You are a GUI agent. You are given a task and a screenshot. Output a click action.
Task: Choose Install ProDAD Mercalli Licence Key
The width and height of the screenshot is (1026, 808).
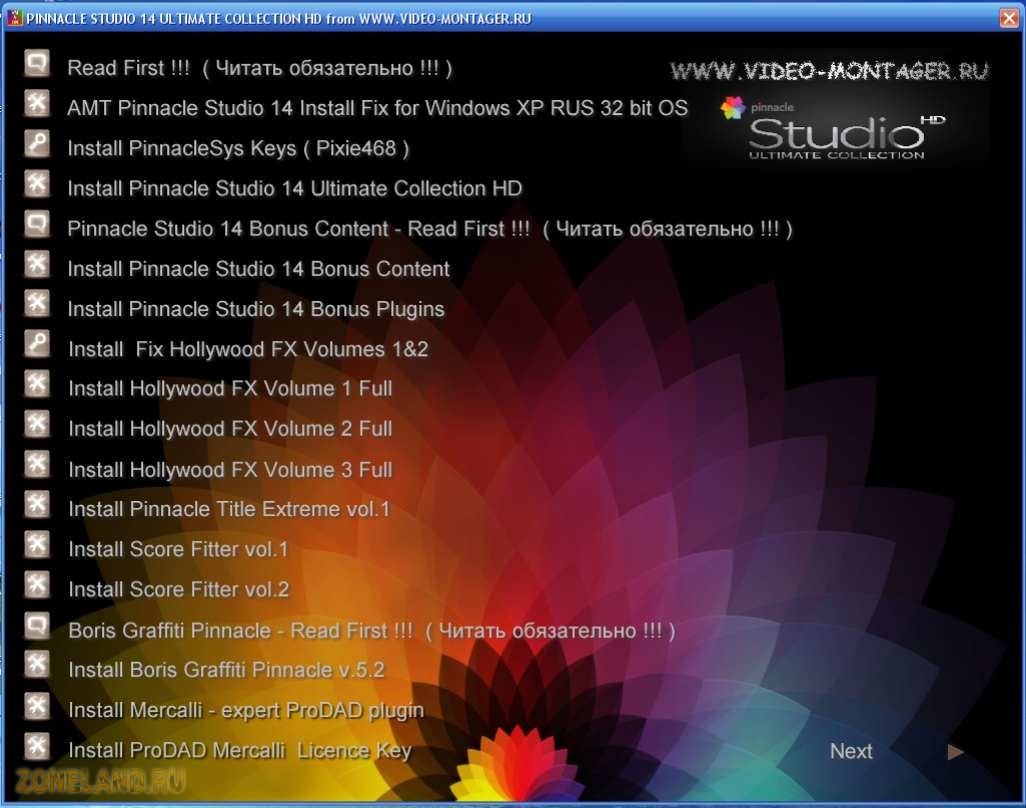point(240,750)
